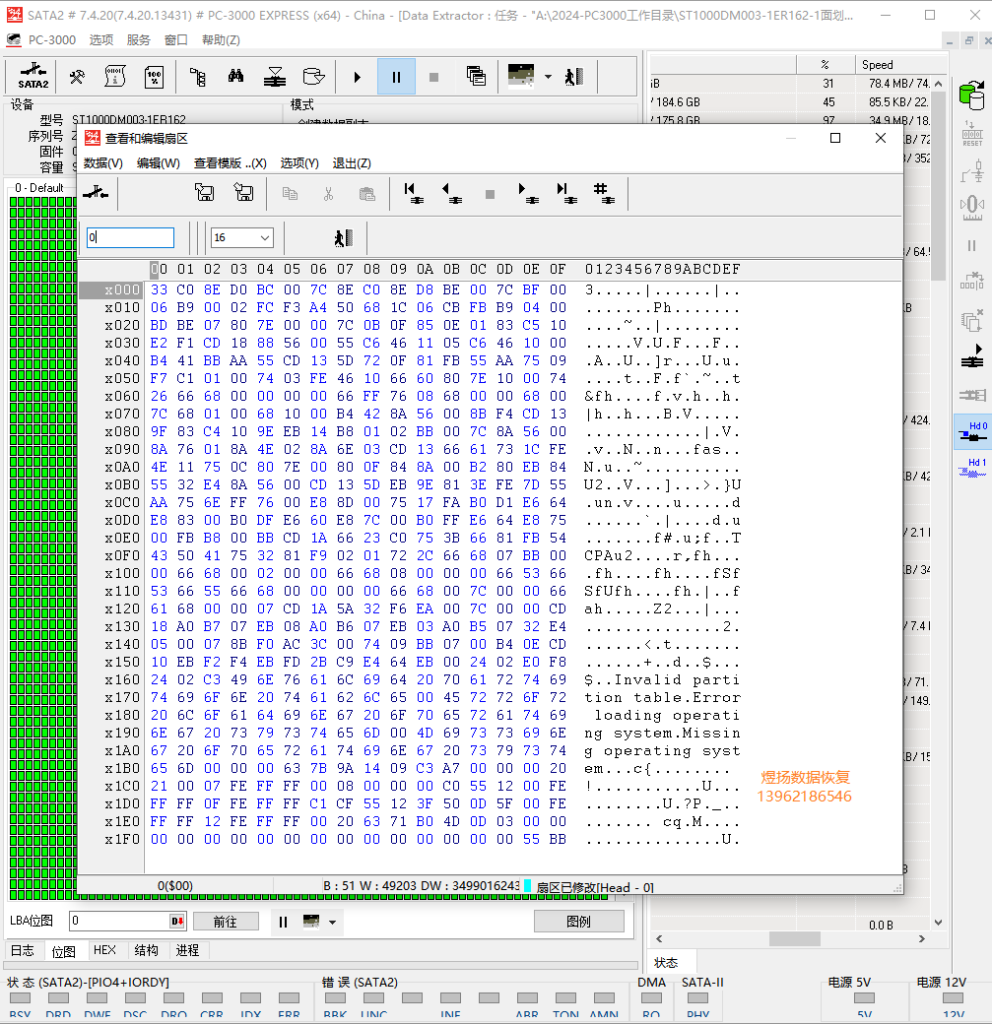Click the paste icon in sector editor

click(367, 193)
